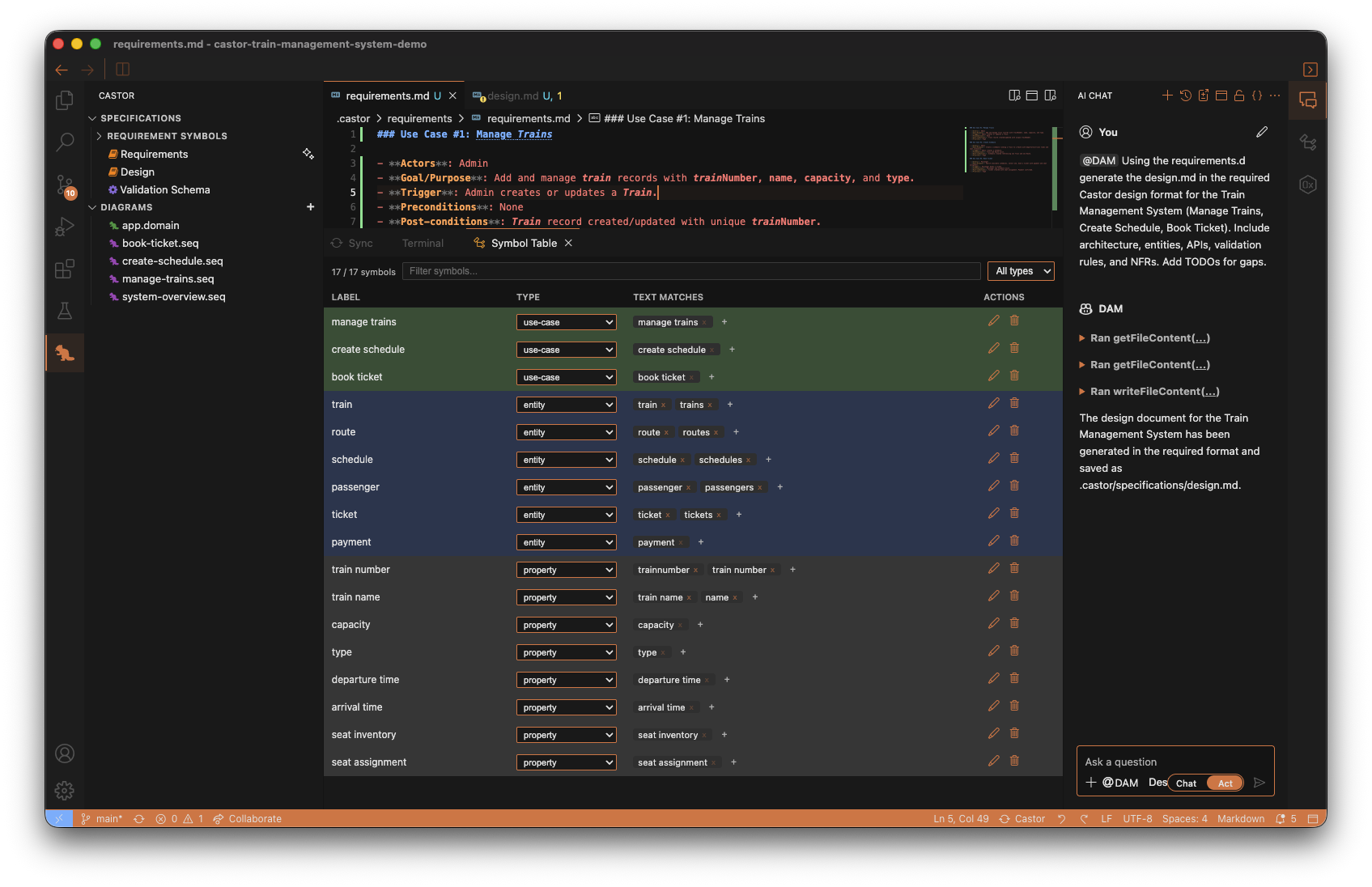Switch chat mode to Chat

(1186, 783)
